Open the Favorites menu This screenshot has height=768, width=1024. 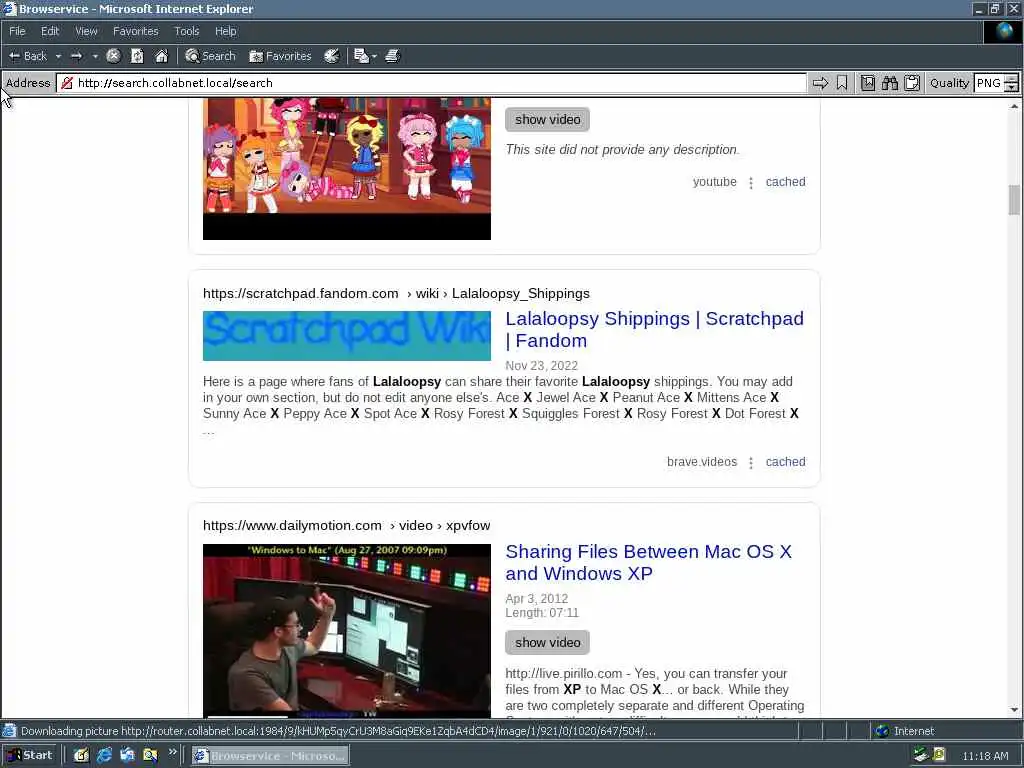(x=135, y=31)
